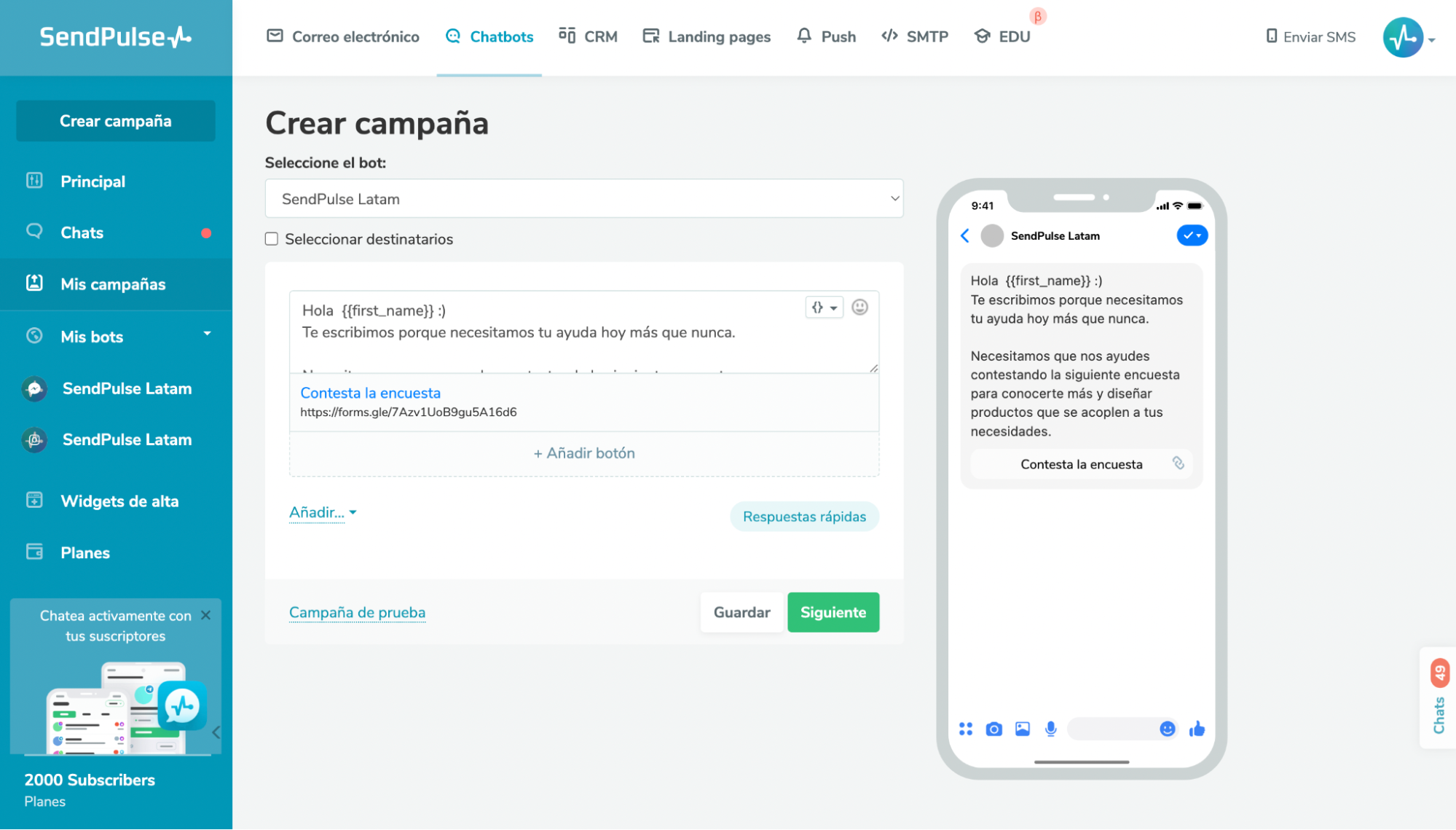
Task: Open the emoji picker in message editor
Action: [859, 308]
